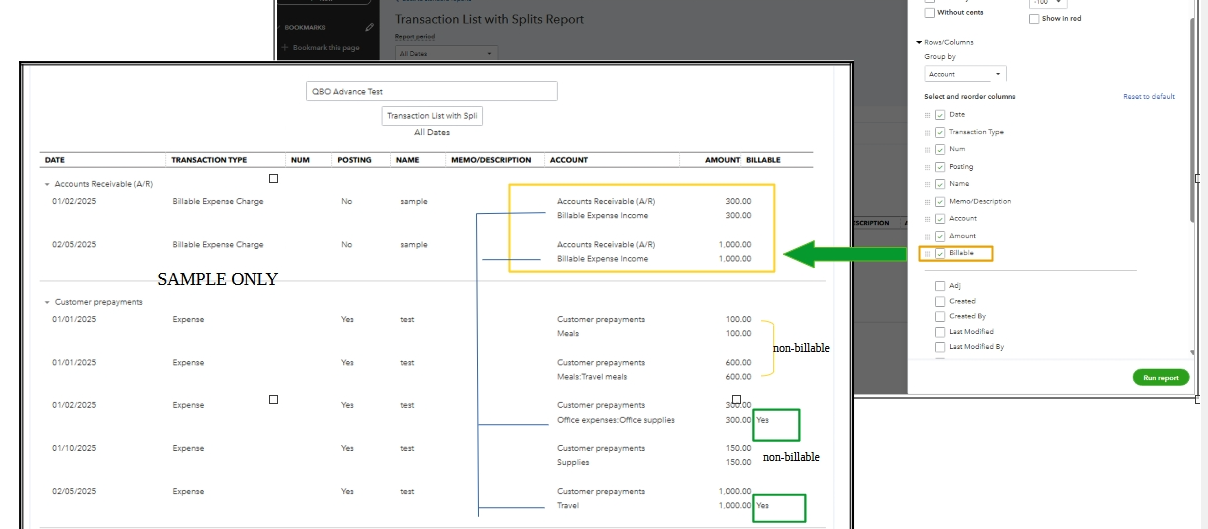Click the drag handle next to Date column
Image resolution: width=1208 pixels, height=529 pixels.
coord(927,115)
